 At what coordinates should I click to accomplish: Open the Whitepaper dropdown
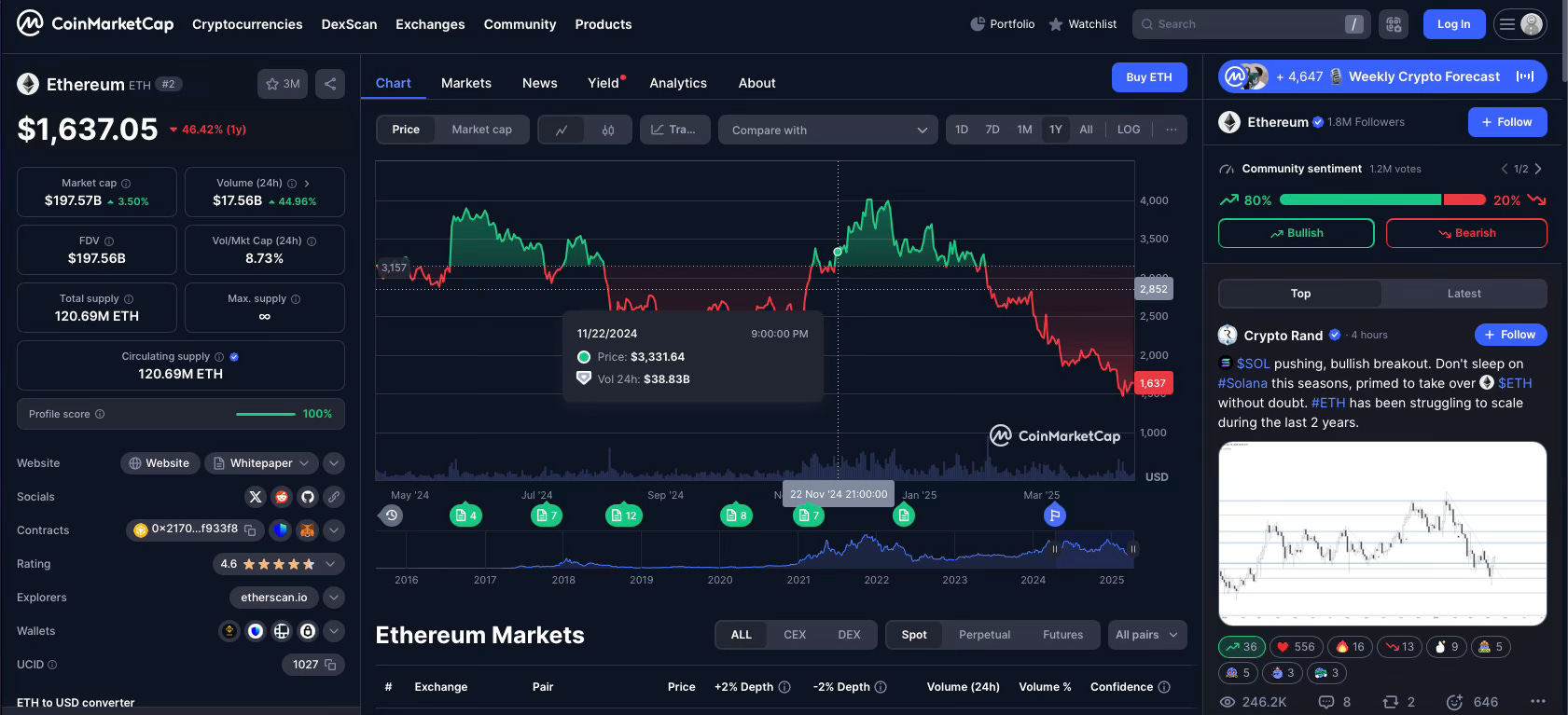pyautogui.click(x=261, y=463)
